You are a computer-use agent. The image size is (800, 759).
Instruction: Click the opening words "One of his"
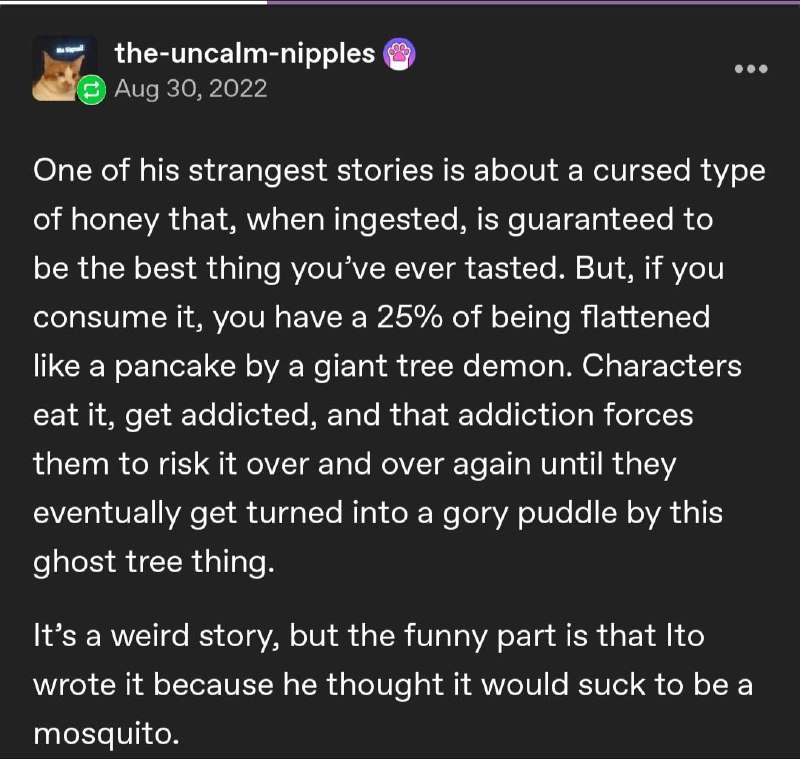click(x=106, y=170)
